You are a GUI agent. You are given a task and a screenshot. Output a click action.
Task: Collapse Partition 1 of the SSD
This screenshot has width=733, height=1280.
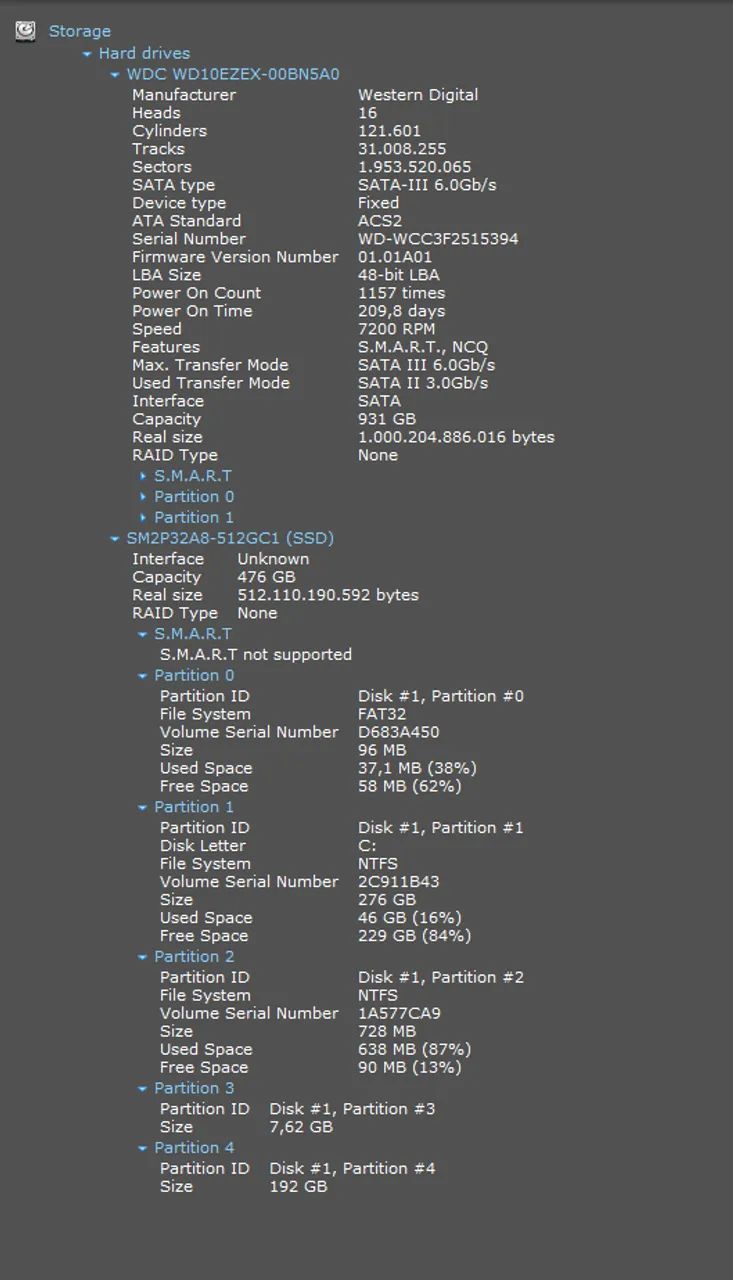(141, 807)
